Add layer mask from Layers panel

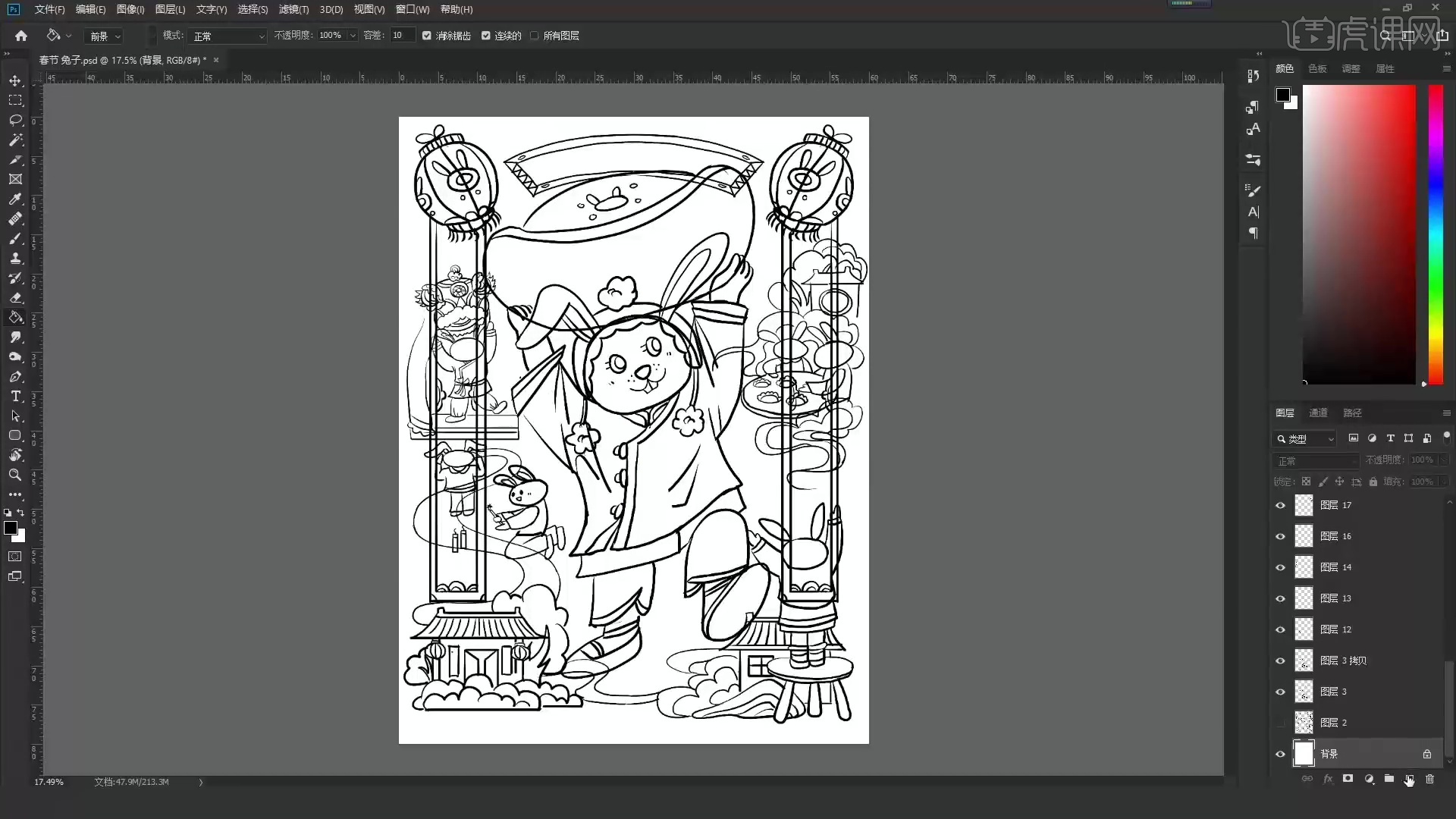1348,779
